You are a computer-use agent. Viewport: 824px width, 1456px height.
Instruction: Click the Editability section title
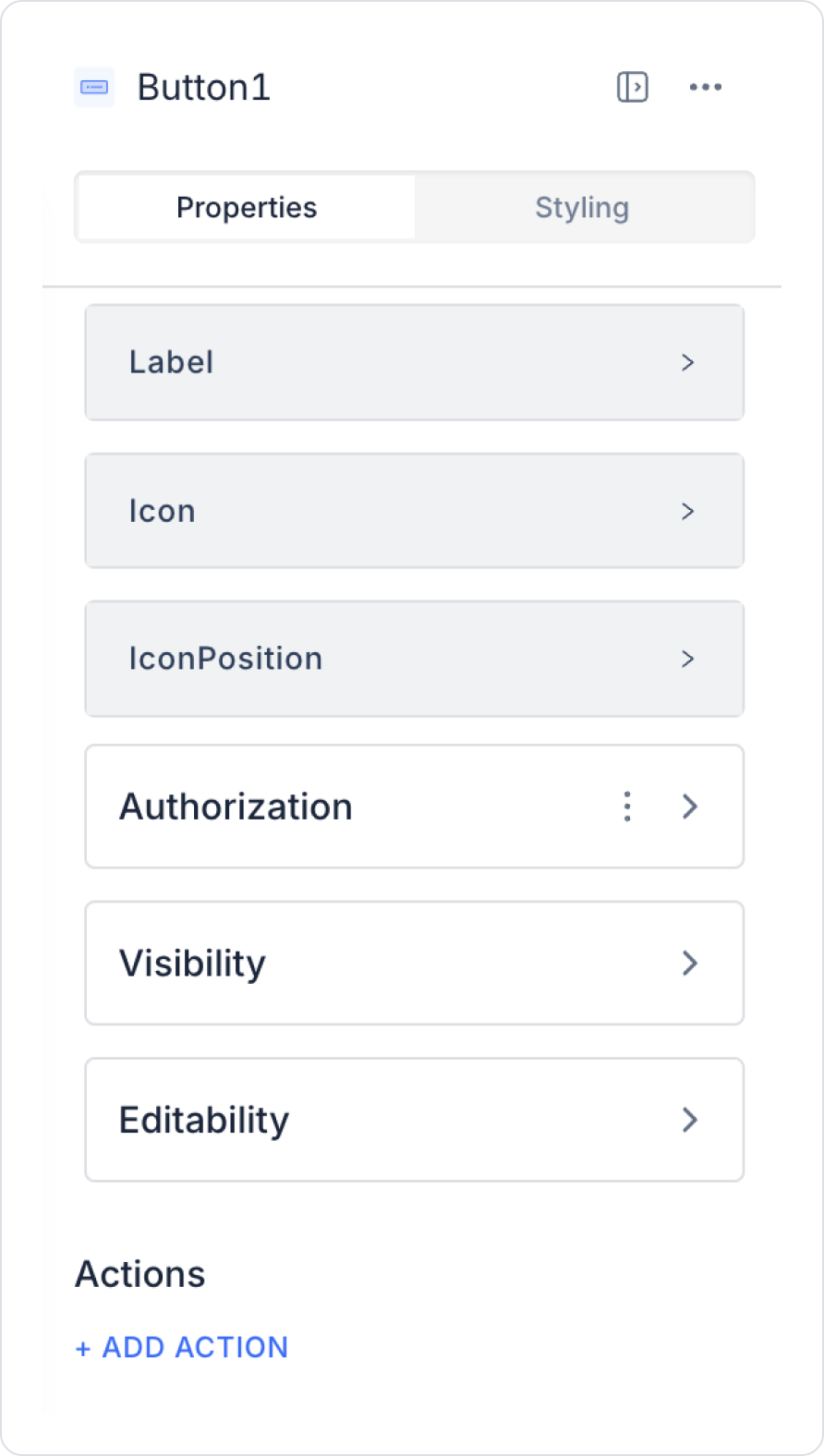pyautogui.click(x=204, y=1121)
